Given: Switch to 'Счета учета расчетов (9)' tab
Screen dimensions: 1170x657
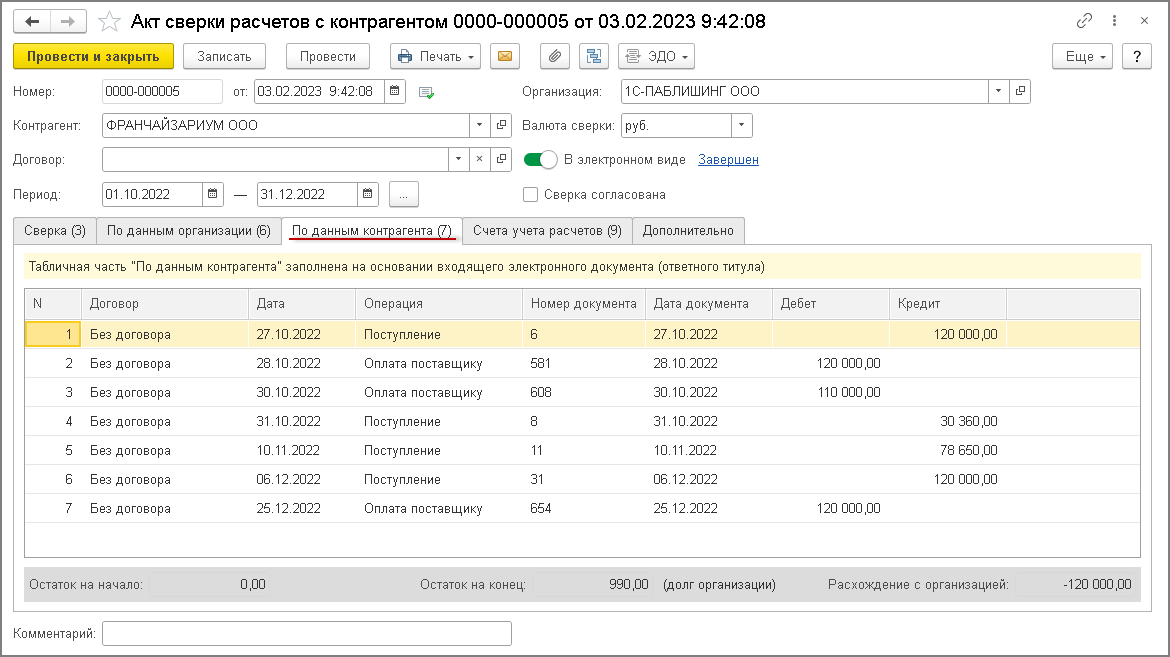Looking at the screenshot, I should coord(547,231).
